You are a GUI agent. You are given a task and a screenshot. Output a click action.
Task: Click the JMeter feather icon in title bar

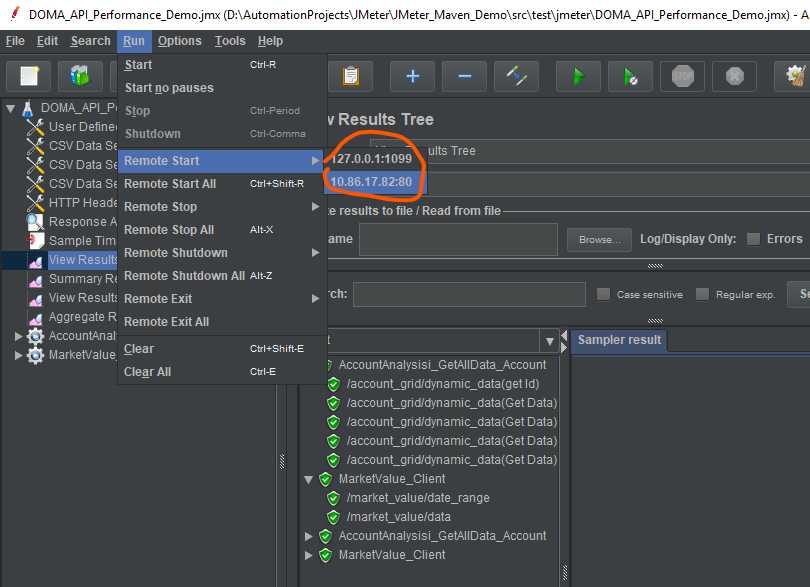(15, 13)
